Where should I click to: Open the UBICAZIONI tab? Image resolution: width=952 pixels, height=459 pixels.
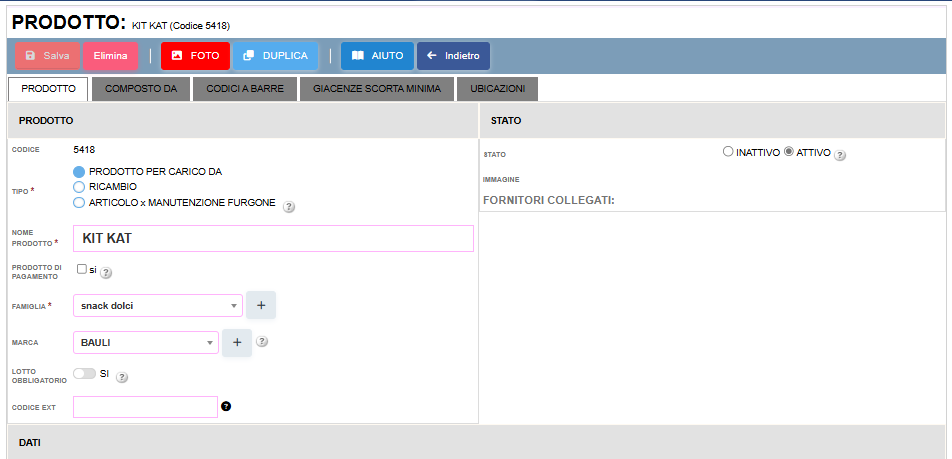point(497,89)
